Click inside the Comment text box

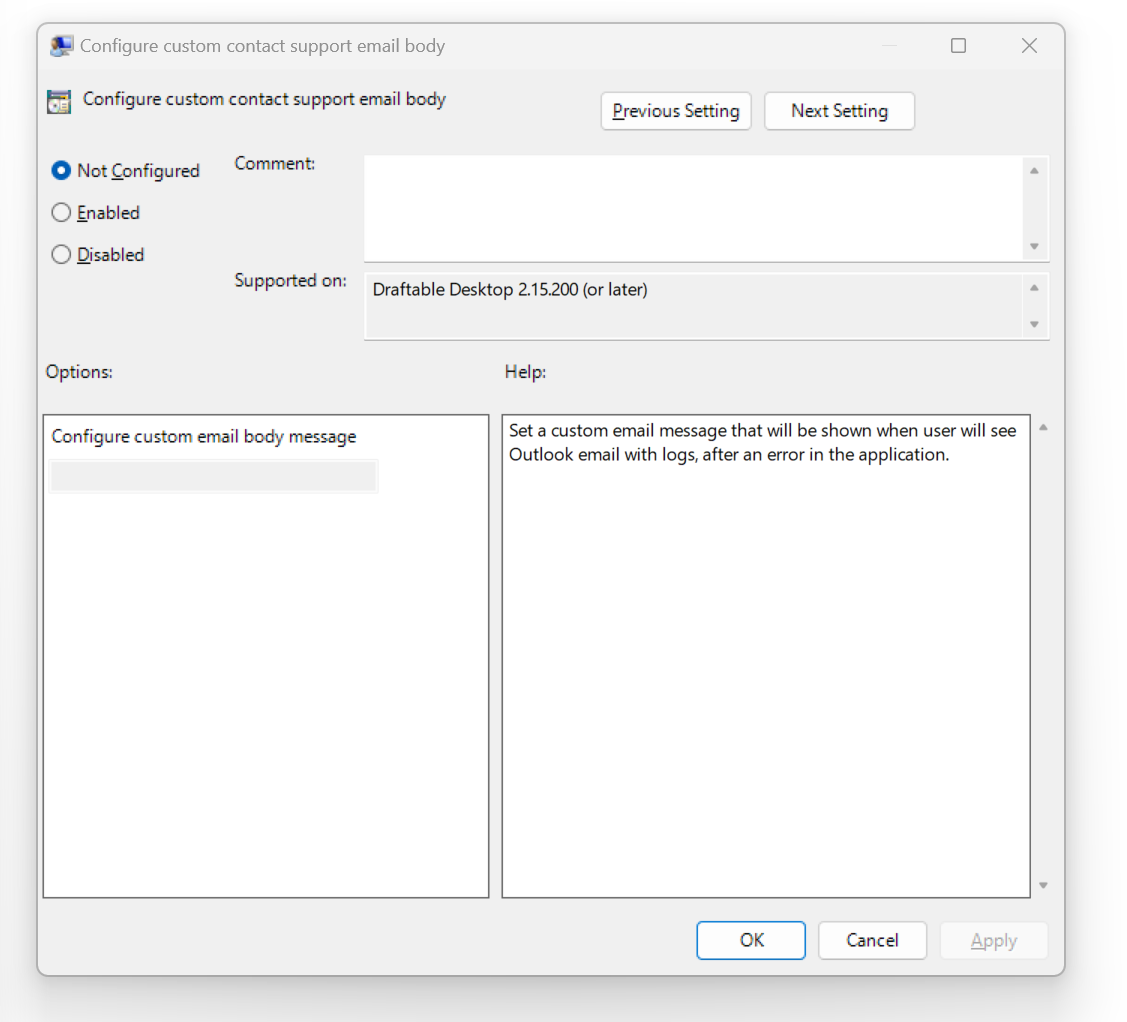[694, 208]
